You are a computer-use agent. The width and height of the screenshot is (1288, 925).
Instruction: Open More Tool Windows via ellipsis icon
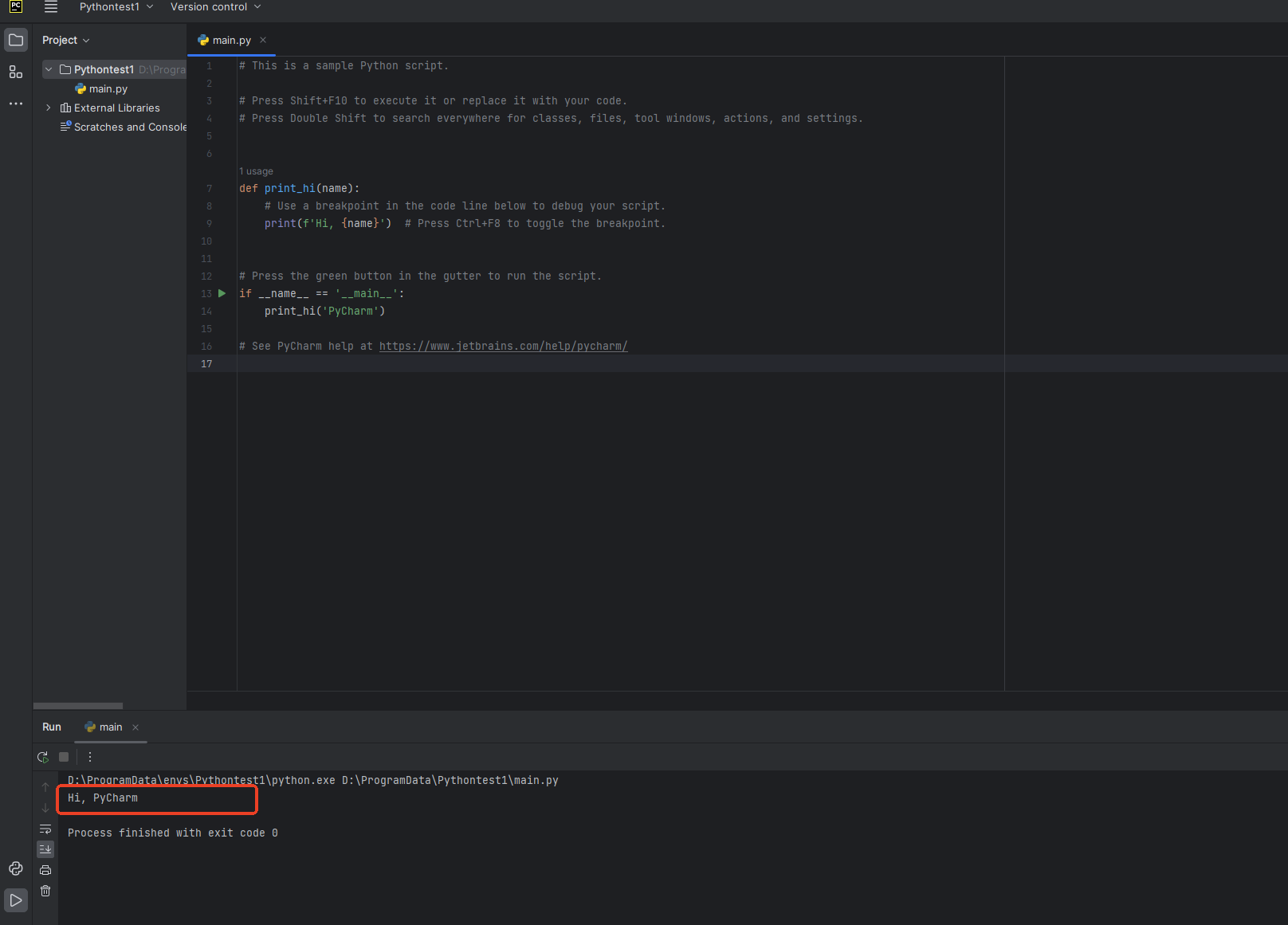click(x=15, y=104)
